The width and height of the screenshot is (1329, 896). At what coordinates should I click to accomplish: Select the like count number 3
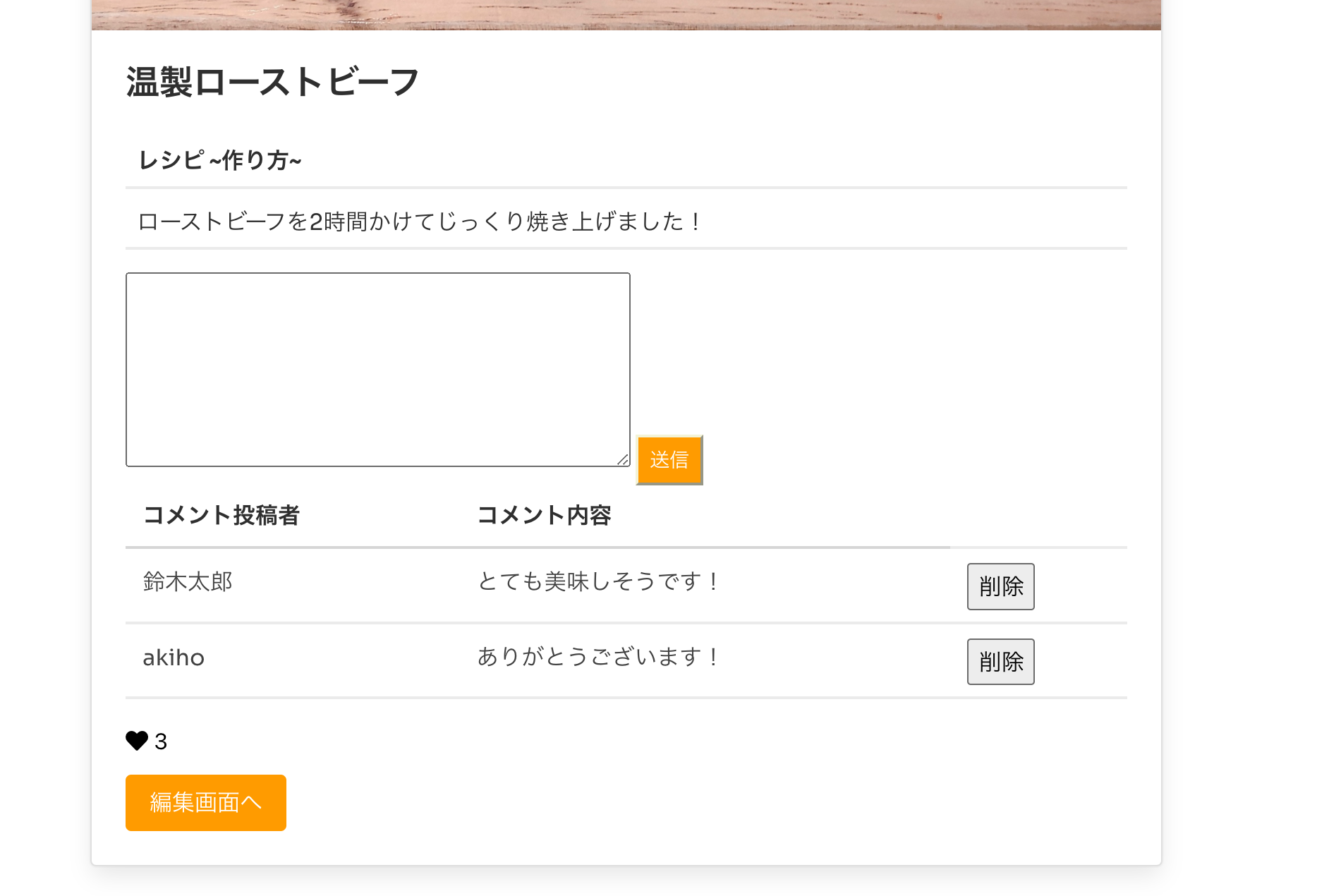(160, 741)
